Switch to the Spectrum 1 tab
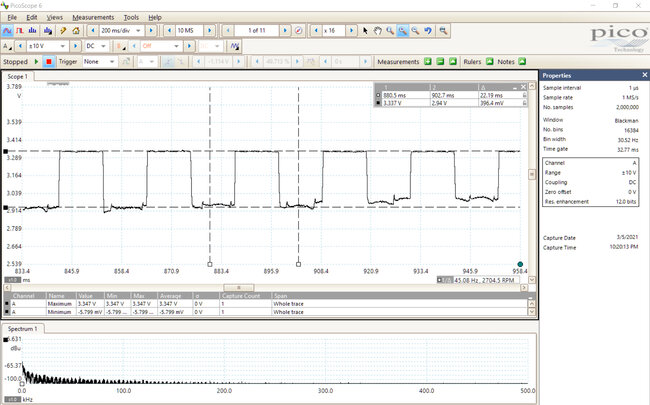Viewport: 650px width, 405px height. point(22,328)
